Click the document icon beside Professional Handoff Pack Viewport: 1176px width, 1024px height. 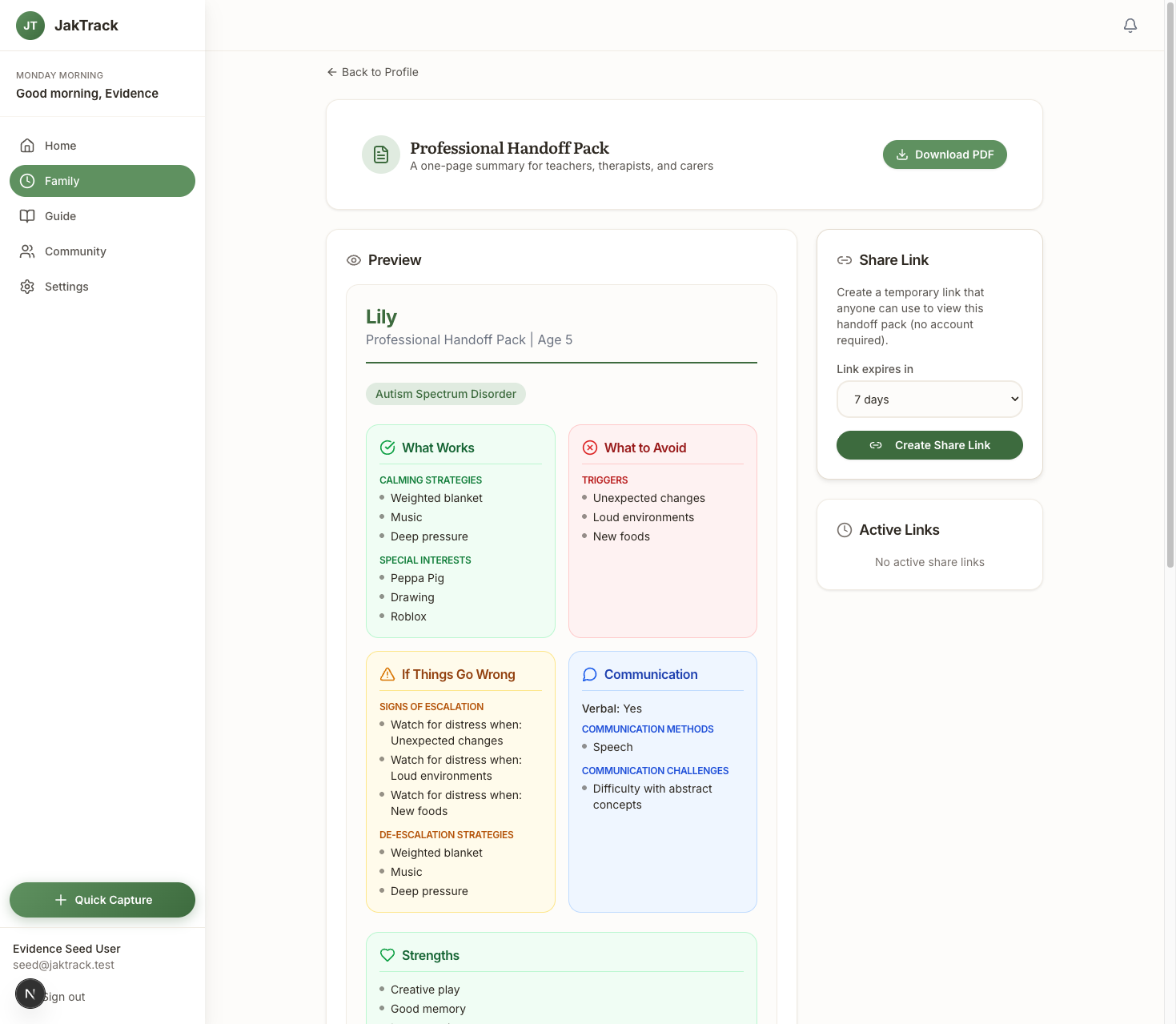[x=381, y=155]
